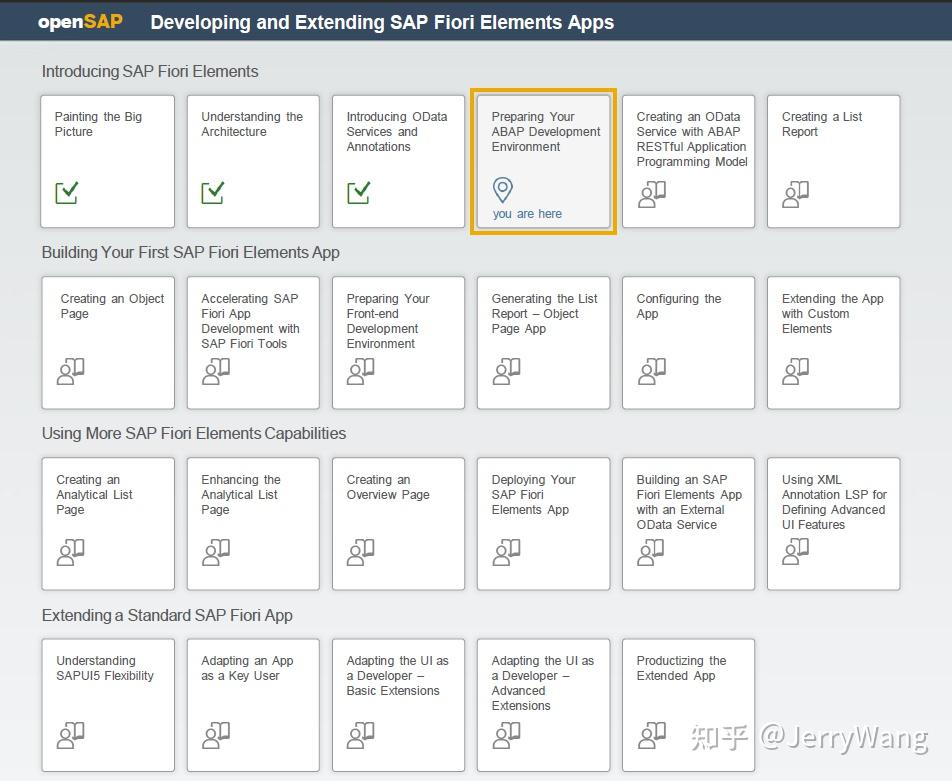
Task: Open the Preparing Your ABAP Development Environment tile
Action: click(x=543, y=162)
